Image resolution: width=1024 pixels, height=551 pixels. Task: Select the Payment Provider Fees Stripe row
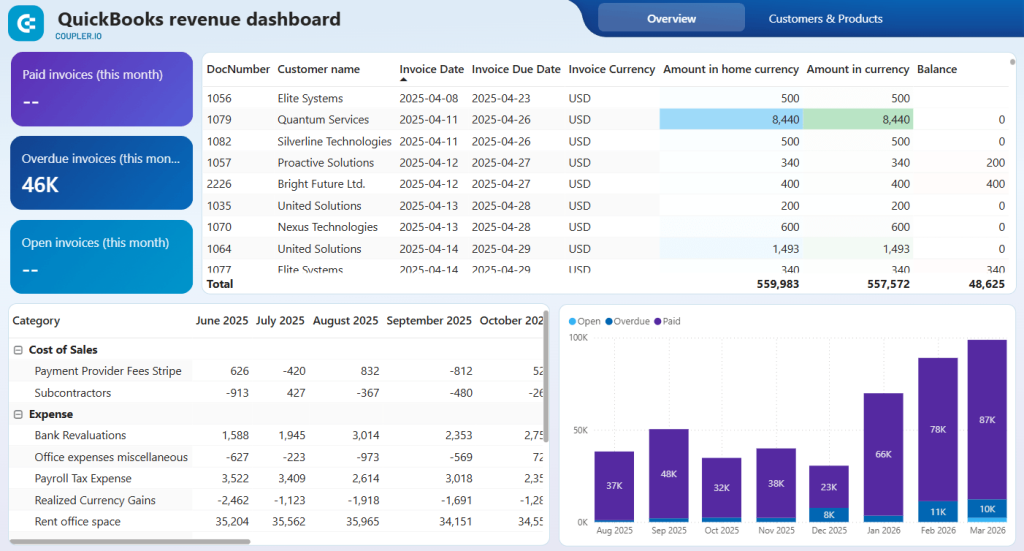(x=277, y=371)
